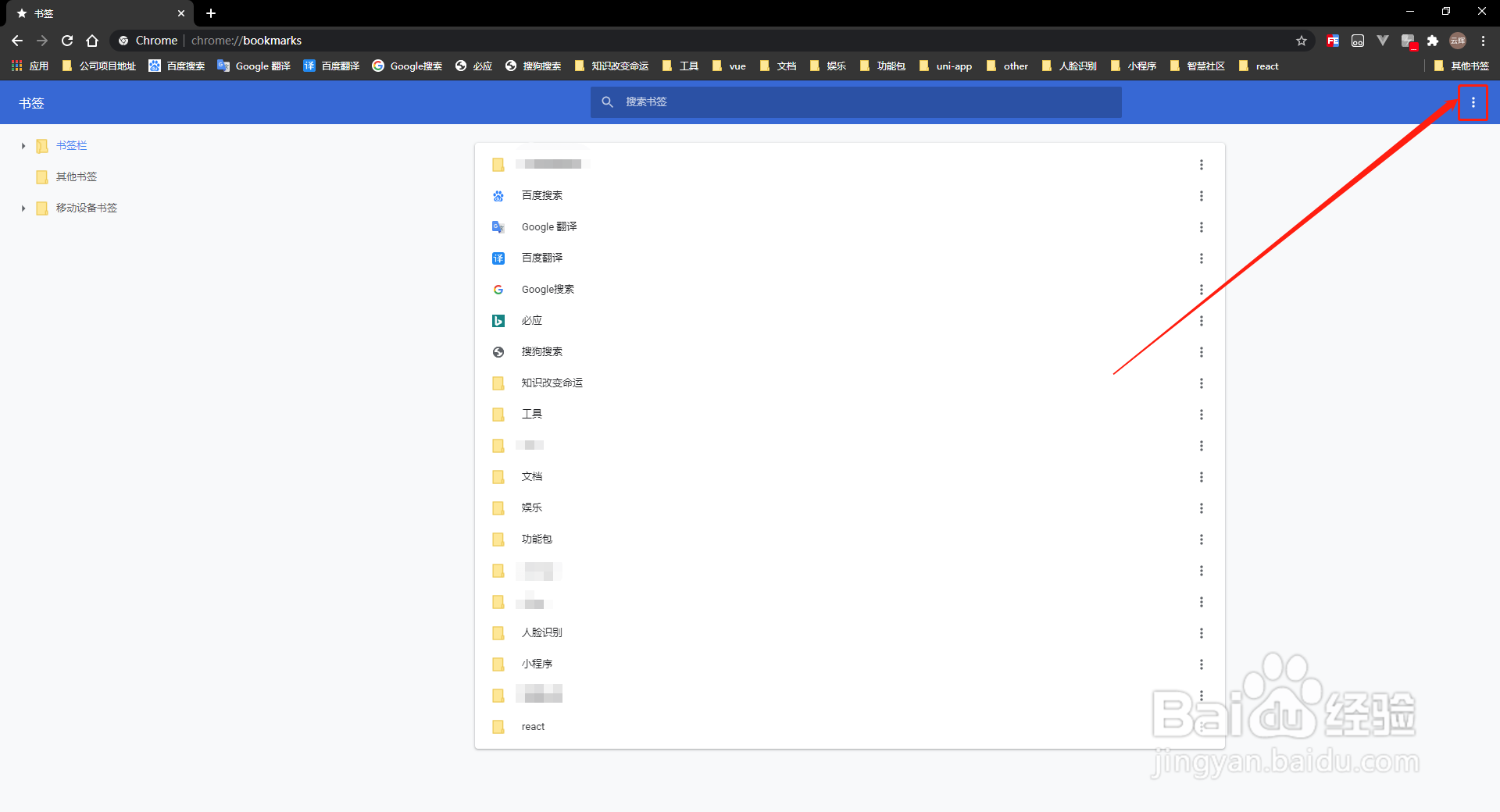The height and width of the screenshot is (812, 1500).
Task: Click the search bookmarks field
Action: [x=855, y=102]
